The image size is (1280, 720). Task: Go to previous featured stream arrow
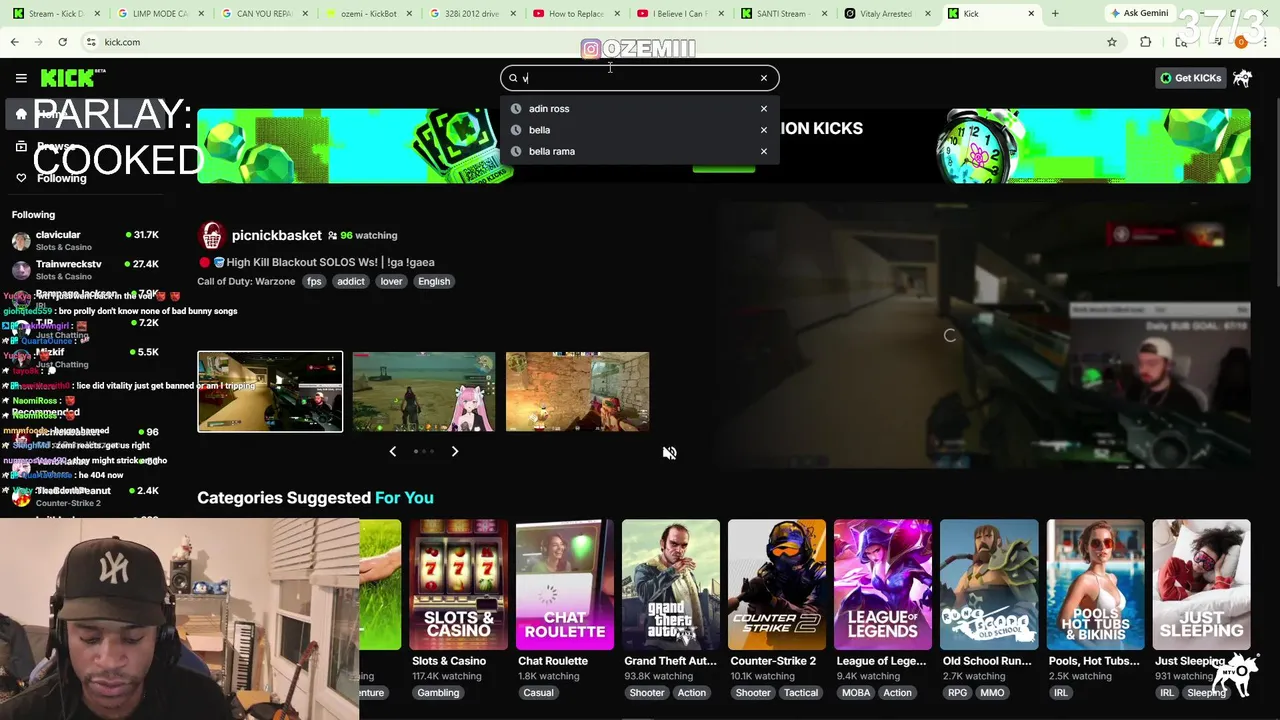click(x=393, y=451)
